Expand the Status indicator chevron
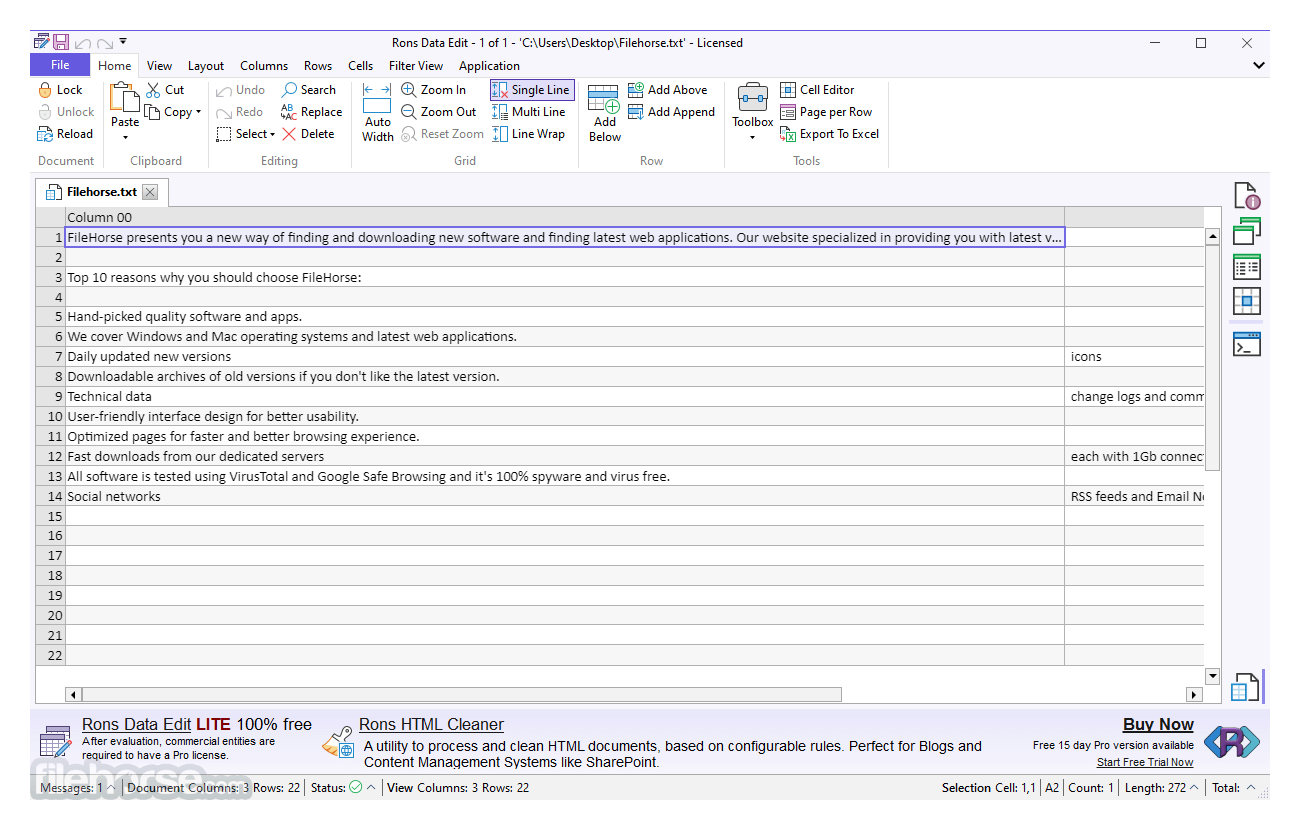This screenshot has height=830, width=1300. 371,788
